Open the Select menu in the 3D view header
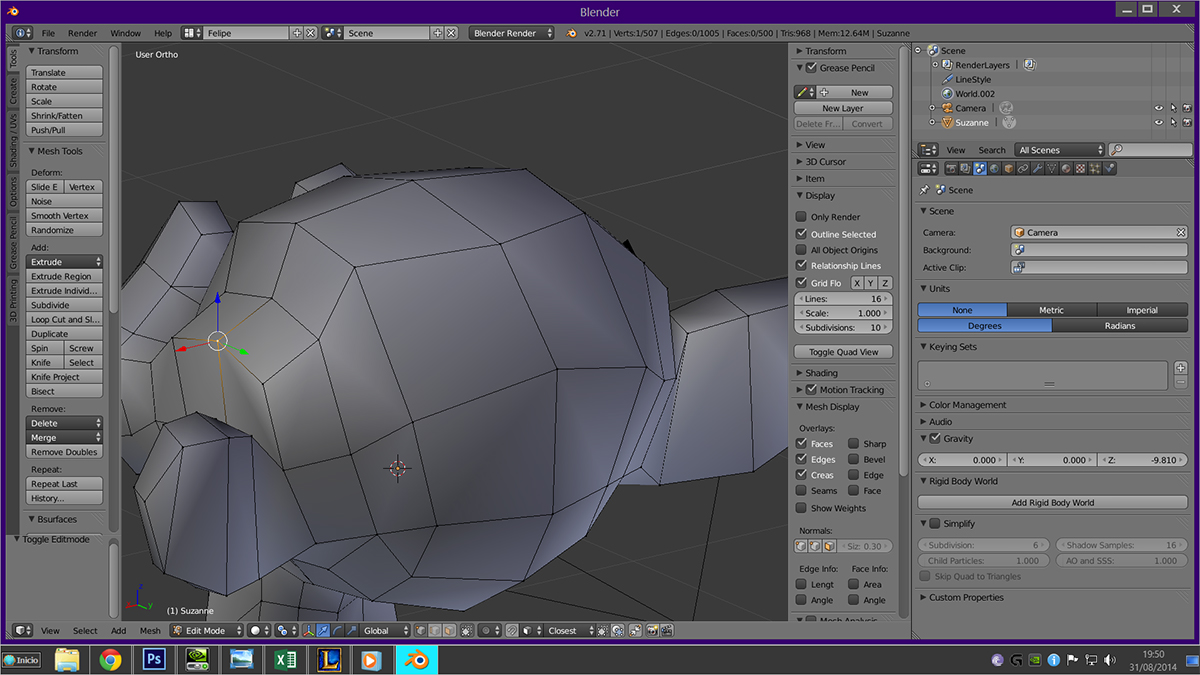 [85, 631]
